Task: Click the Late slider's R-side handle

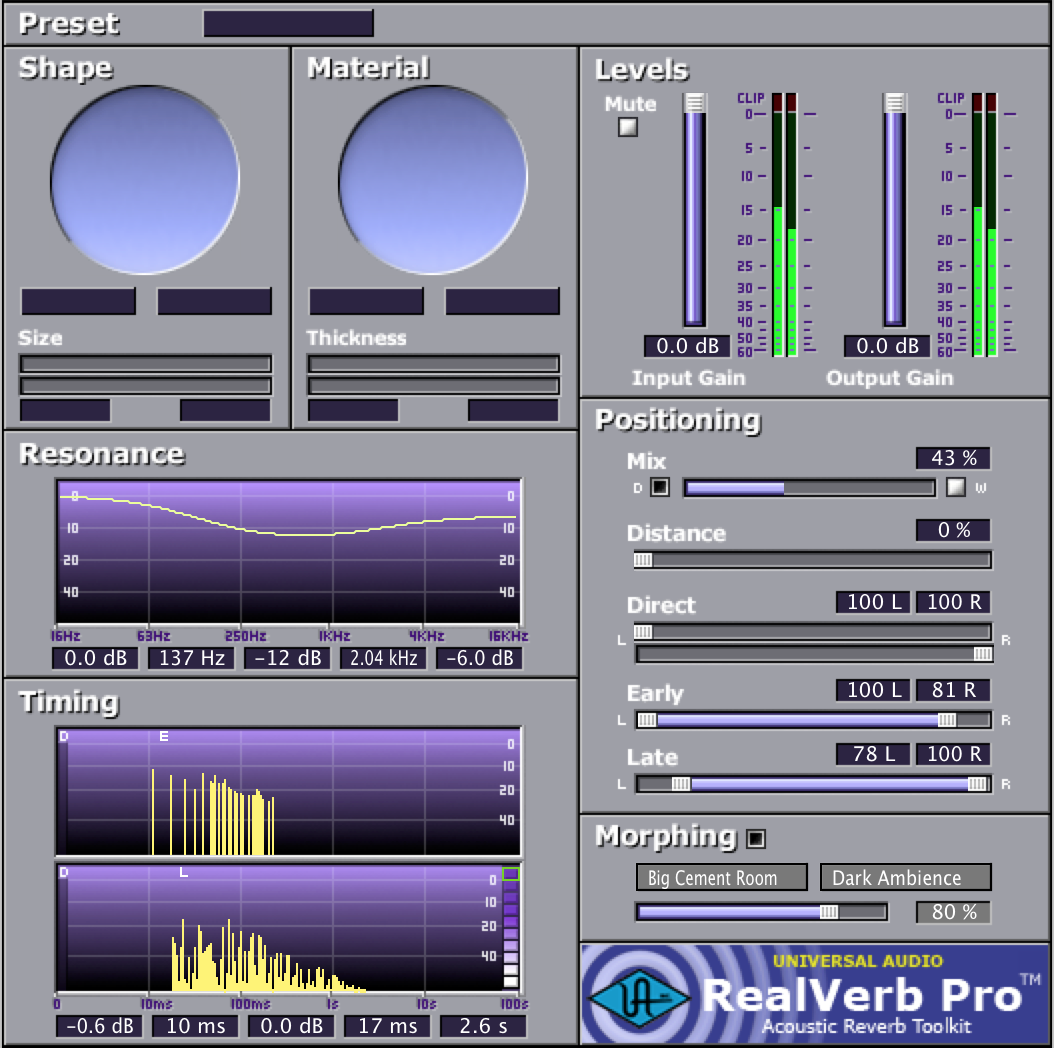Action: pyautogui.click(x=977, y=784)
